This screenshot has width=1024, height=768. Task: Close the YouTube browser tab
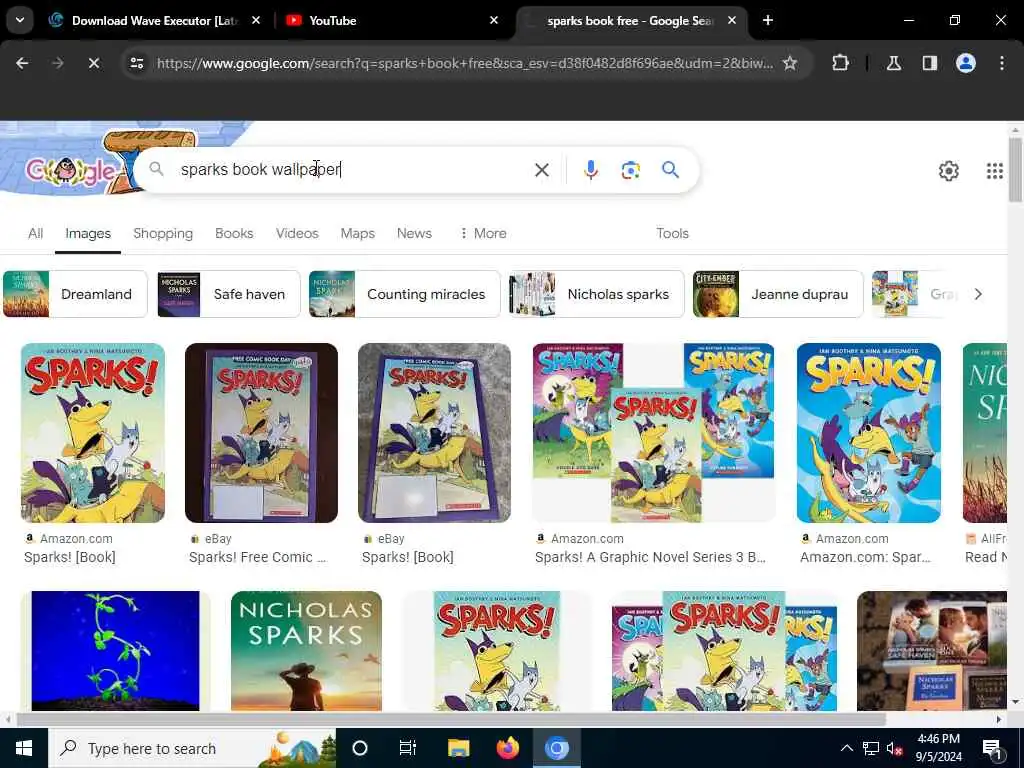point(494,20)
